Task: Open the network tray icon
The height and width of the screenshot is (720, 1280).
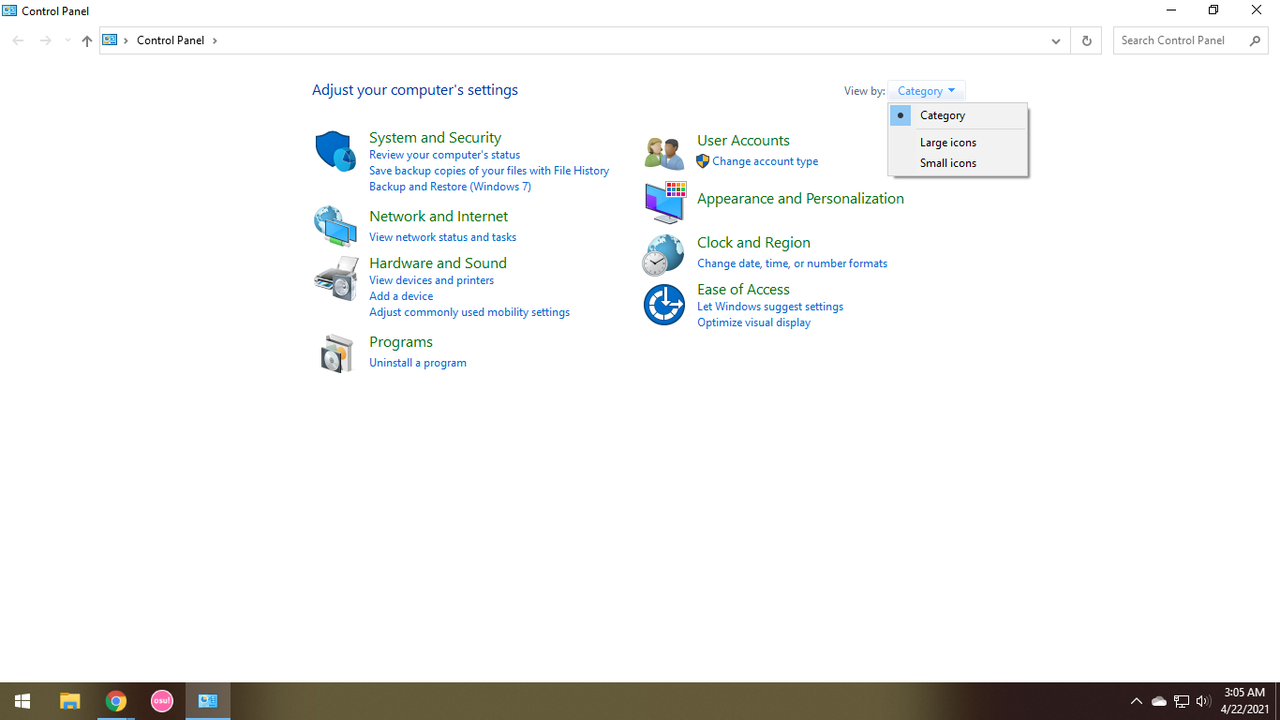Action: click(1181, 701)
